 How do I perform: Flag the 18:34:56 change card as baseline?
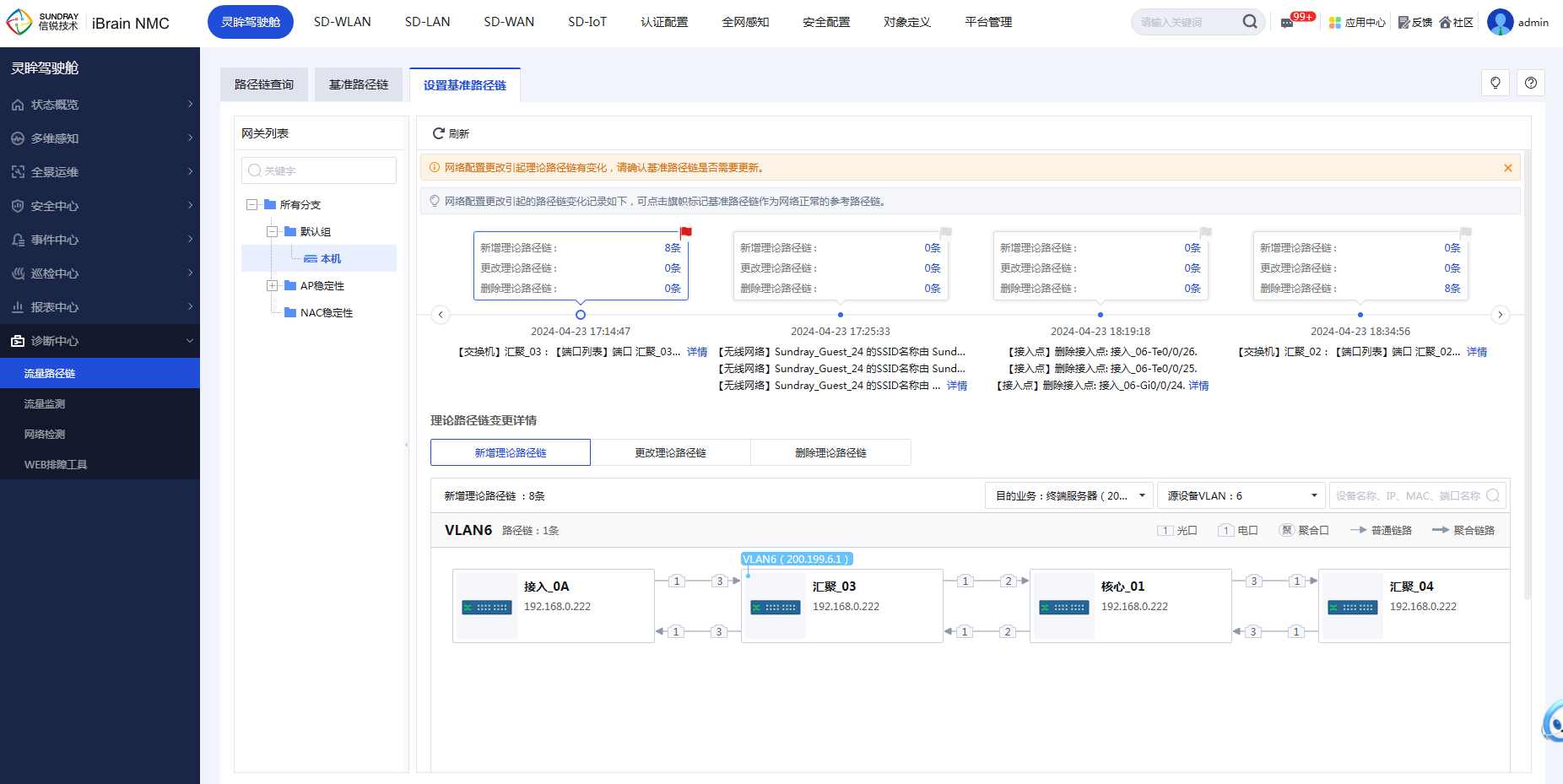pyautogui.click(x=1466, y=232)
